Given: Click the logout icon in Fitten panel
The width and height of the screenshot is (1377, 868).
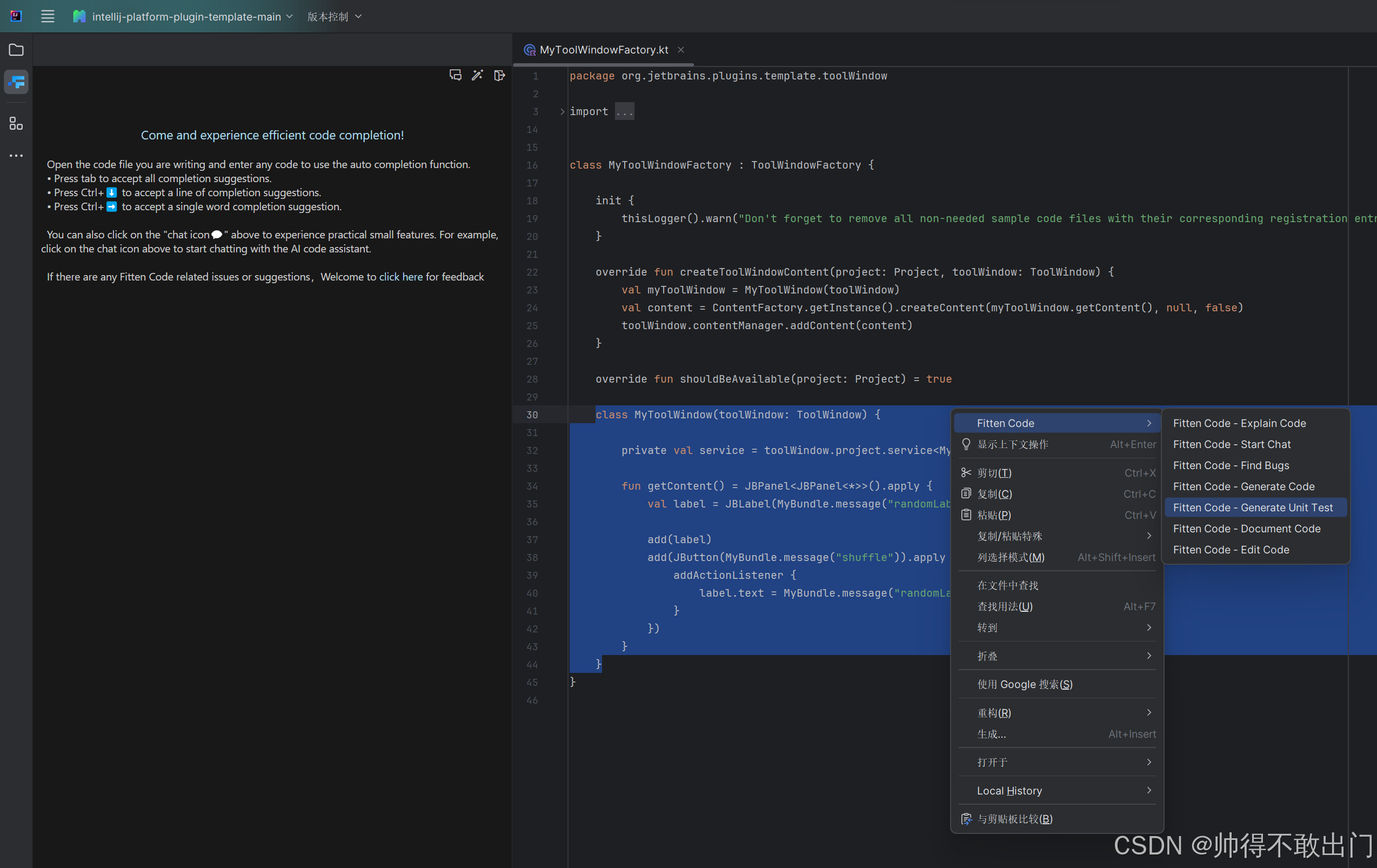Looking at the screenshot, I should [499, 75].
